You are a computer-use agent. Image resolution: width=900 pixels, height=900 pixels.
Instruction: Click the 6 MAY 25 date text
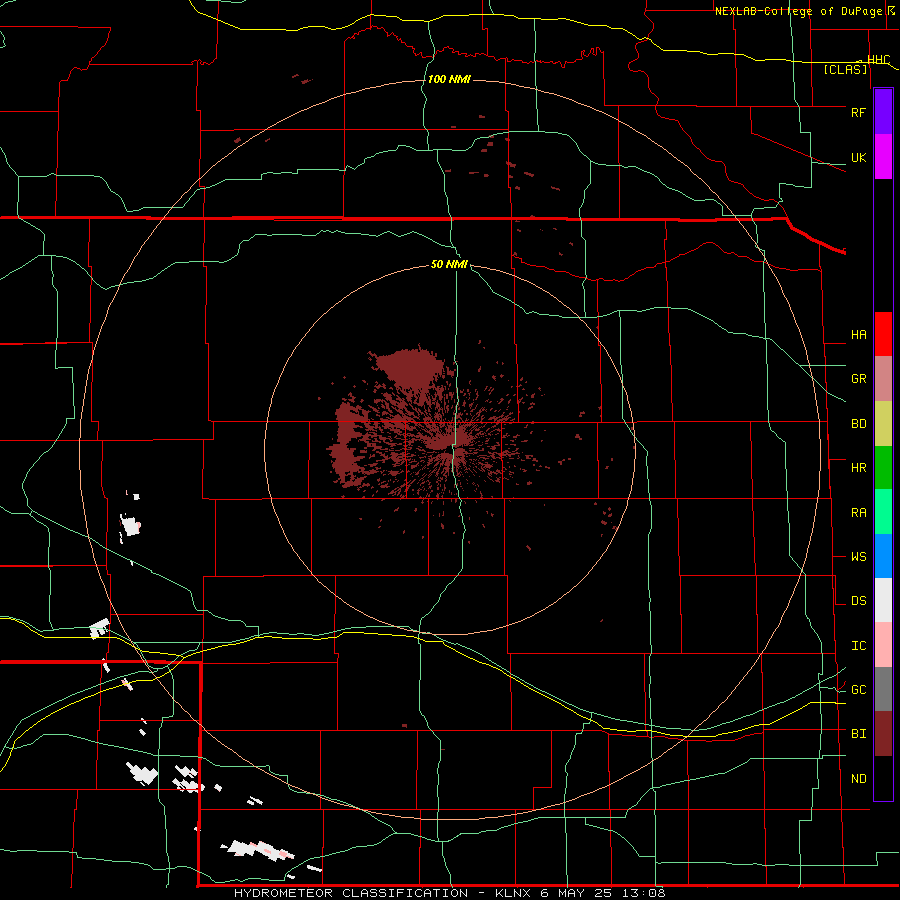[x=575, y=893]
